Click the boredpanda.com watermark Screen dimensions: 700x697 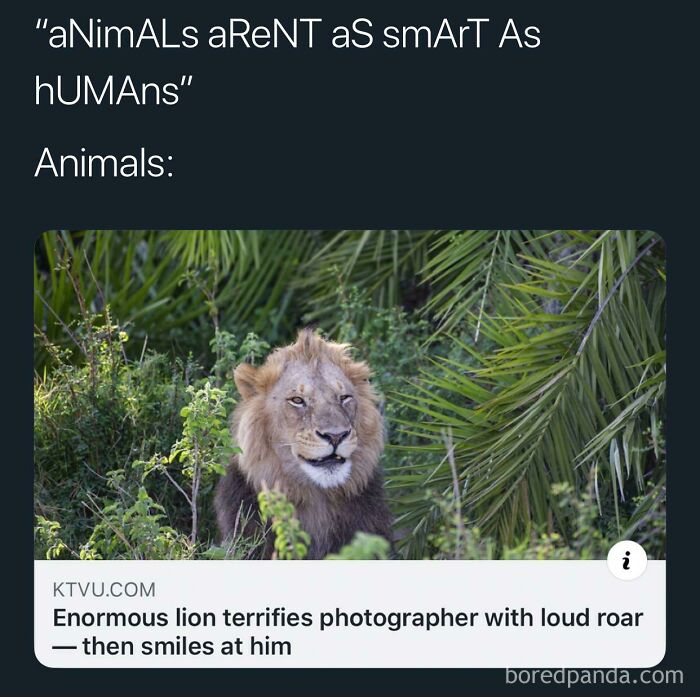tap(594, 676)
